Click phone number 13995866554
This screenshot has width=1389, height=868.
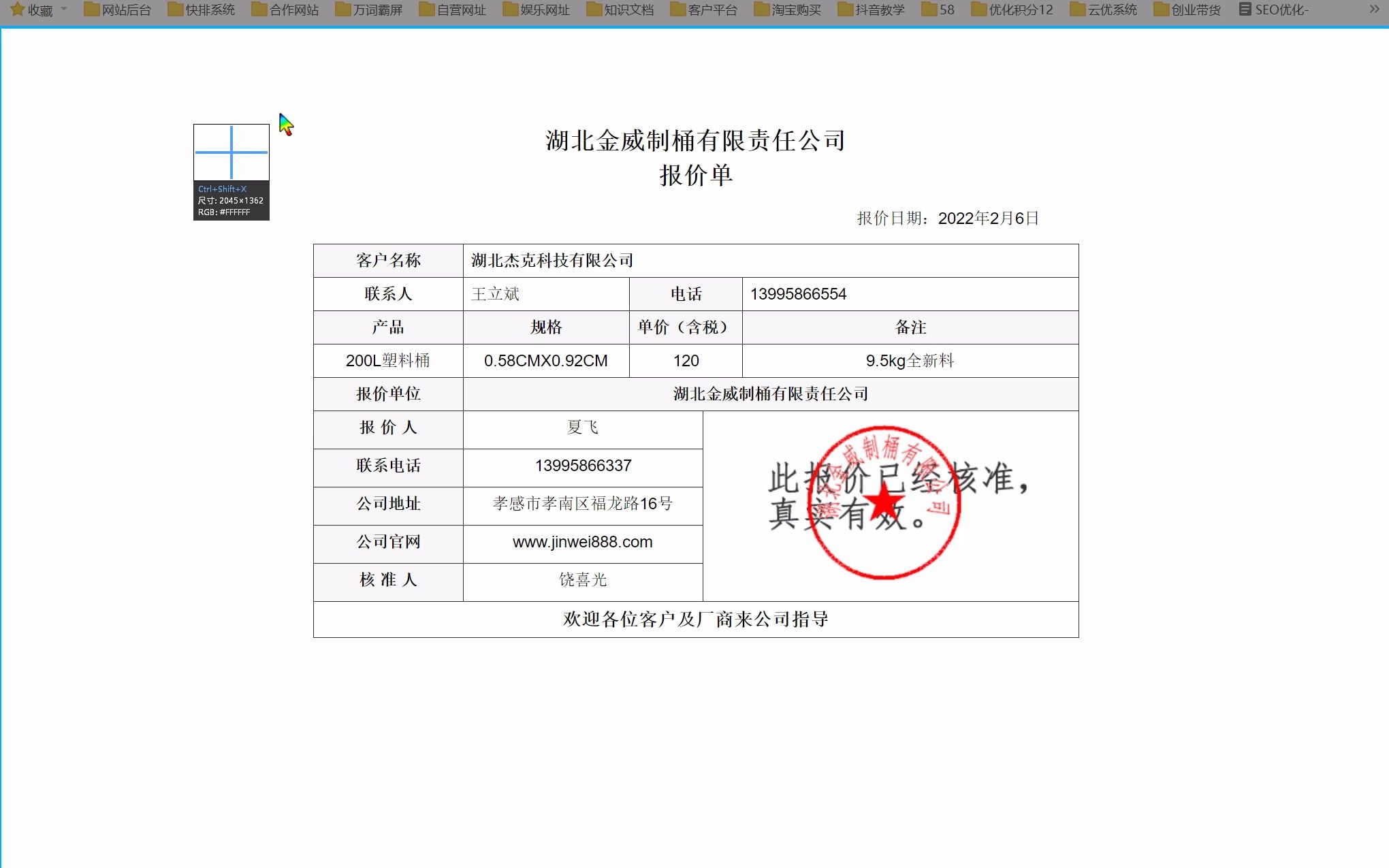coord(798,294)
